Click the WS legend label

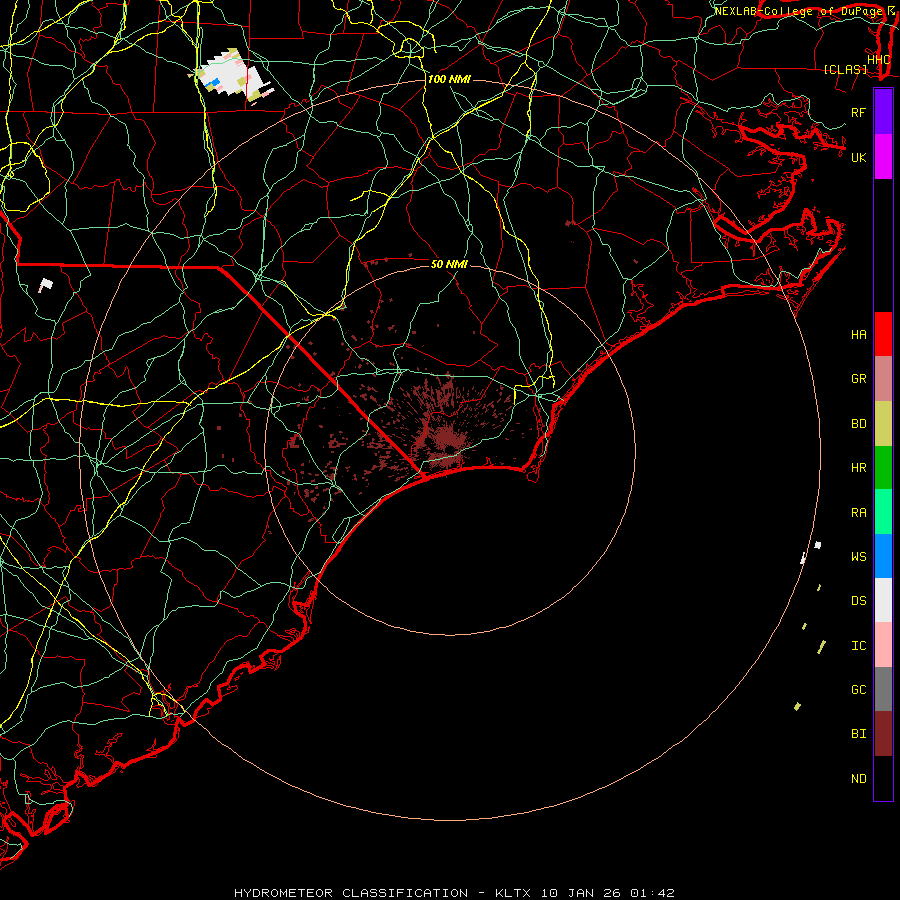click(x=858, y=557)
